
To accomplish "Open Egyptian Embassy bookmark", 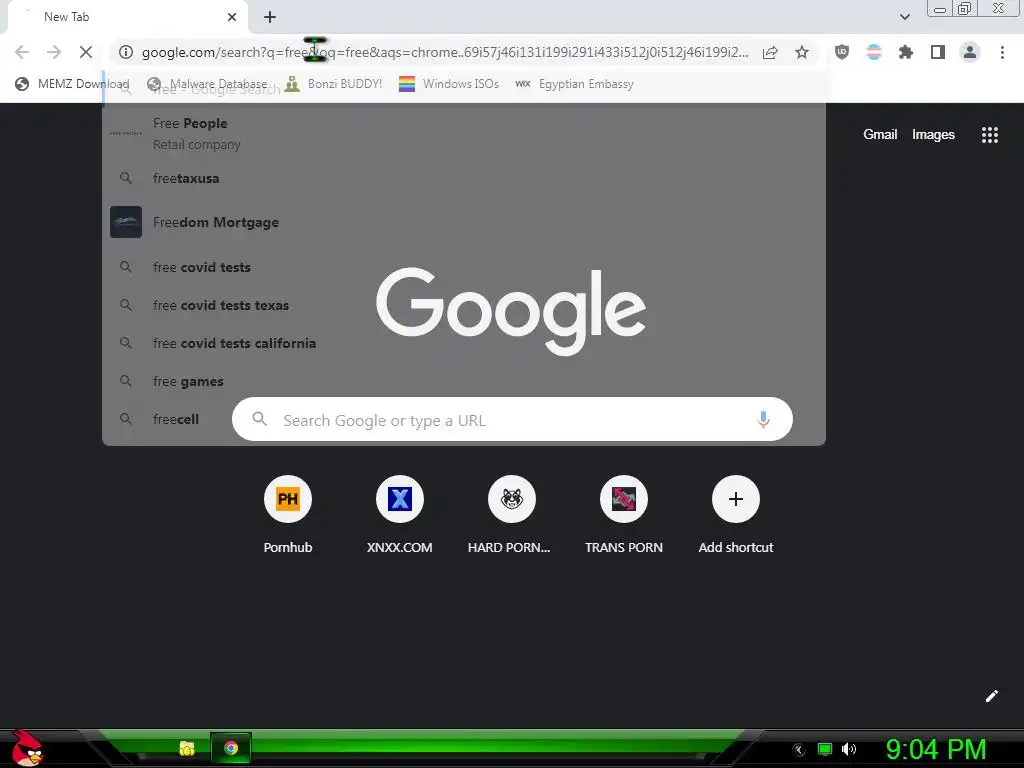I will (x=574, y=84).
